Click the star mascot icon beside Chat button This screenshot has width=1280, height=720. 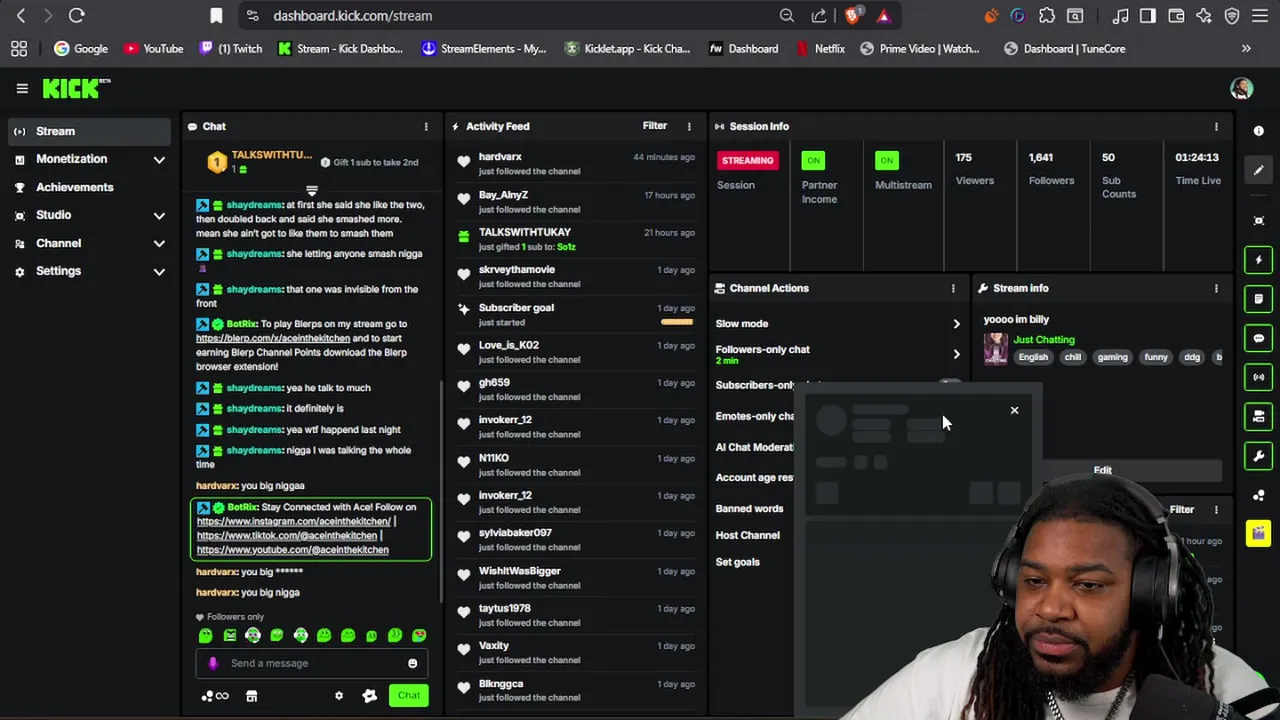point(369,696)
